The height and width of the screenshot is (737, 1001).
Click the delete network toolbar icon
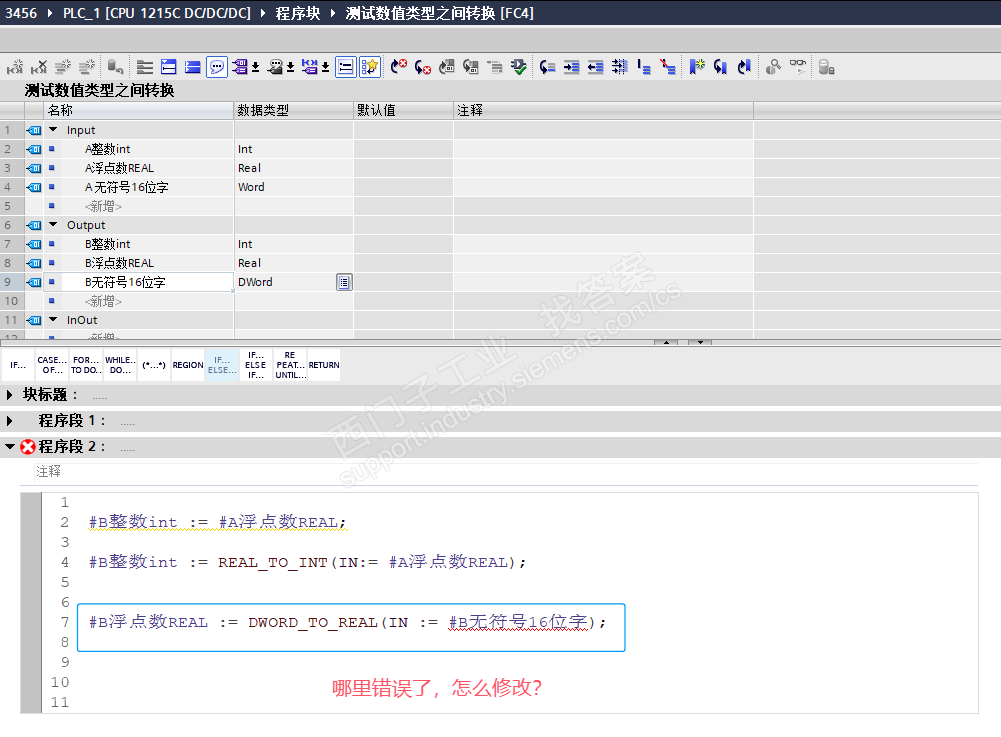tap(38, 67)
